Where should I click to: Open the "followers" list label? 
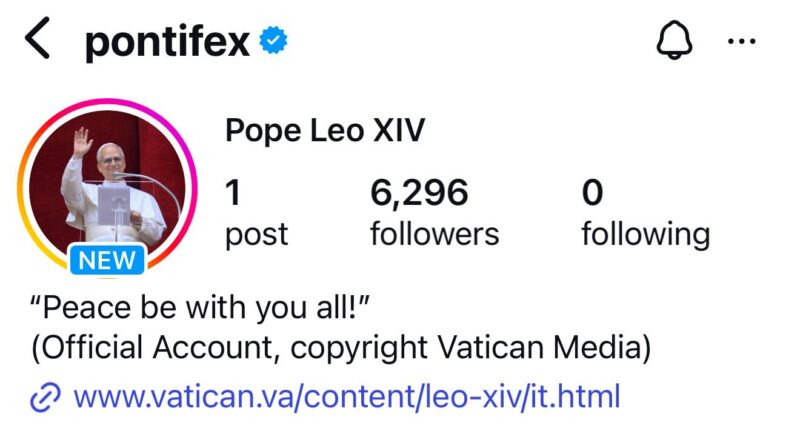tap(434, 234)
